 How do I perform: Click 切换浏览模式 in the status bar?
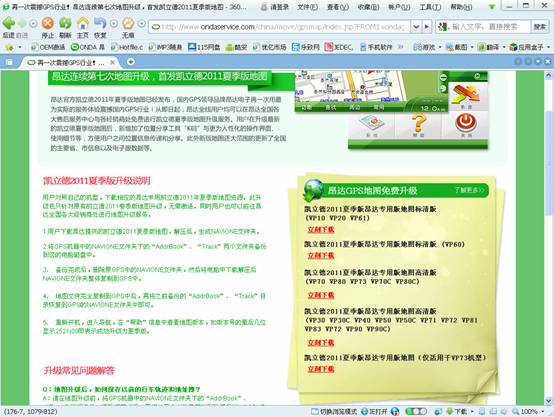(x=334, y=411)
